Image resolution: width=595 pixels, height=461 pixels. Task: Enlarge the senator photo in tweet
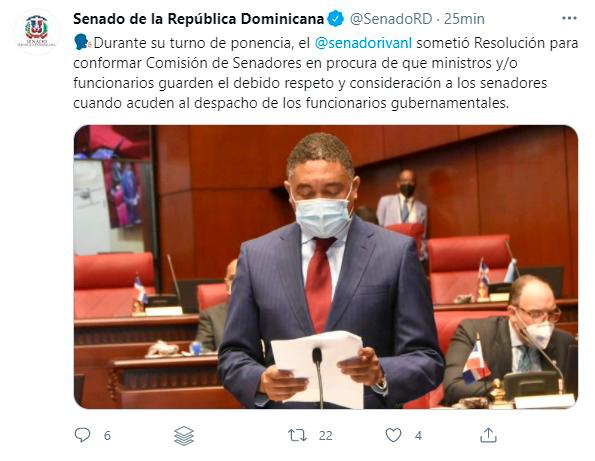tap(326, 267)
